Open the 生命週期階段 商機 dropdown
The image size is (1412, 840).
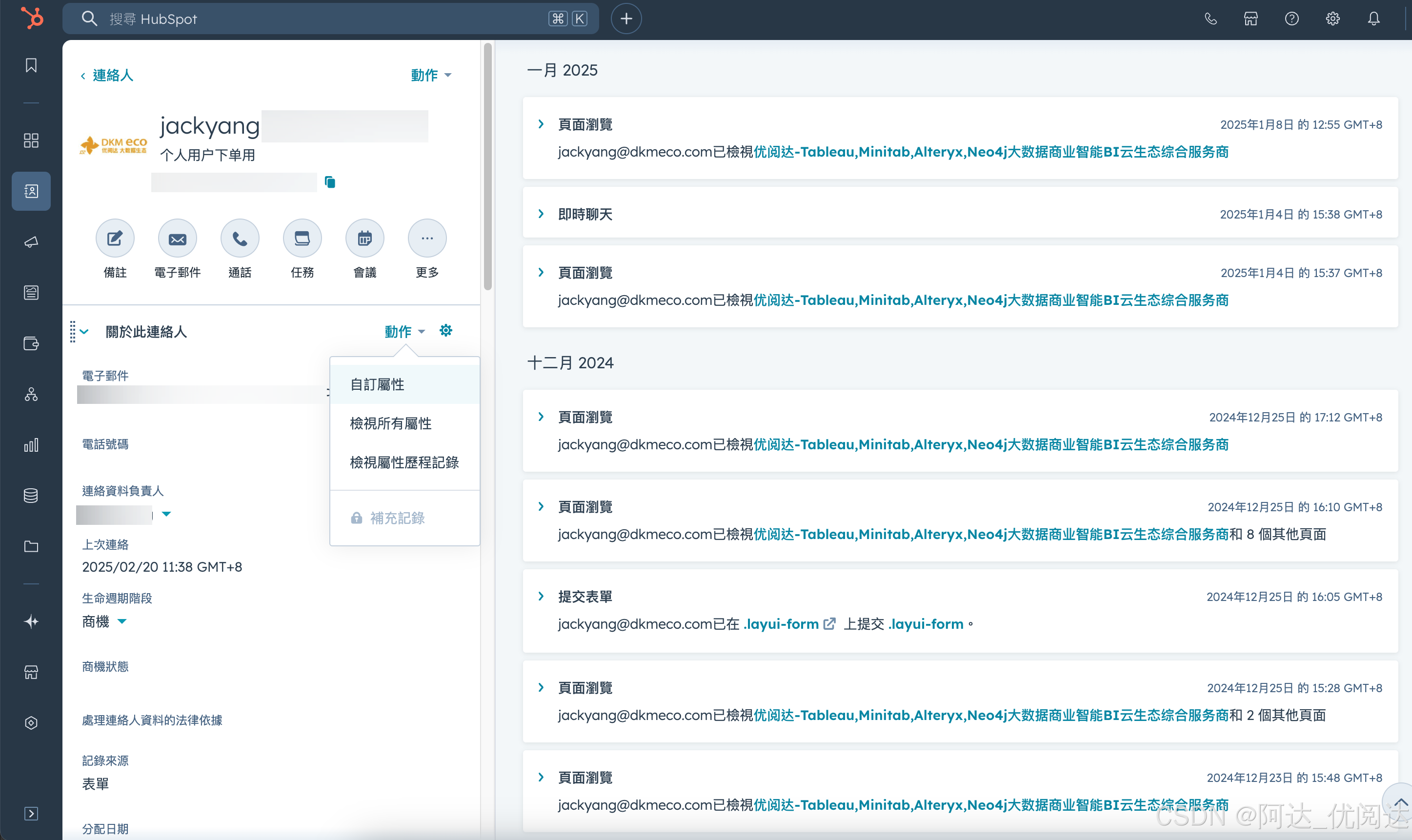pyautogui.click(x=121, y=621)
